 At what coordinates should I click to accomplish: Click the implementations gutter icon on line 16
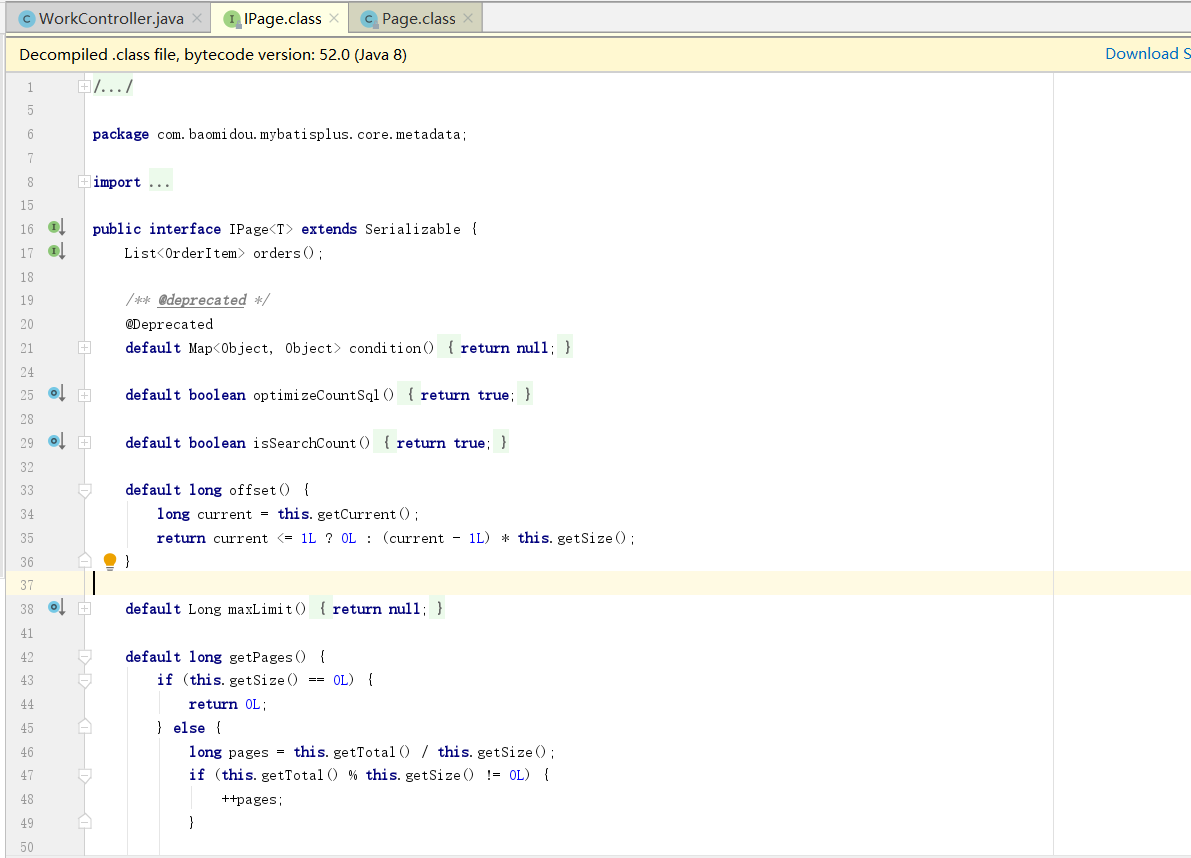pyautogui.click(x=57, y=228)
